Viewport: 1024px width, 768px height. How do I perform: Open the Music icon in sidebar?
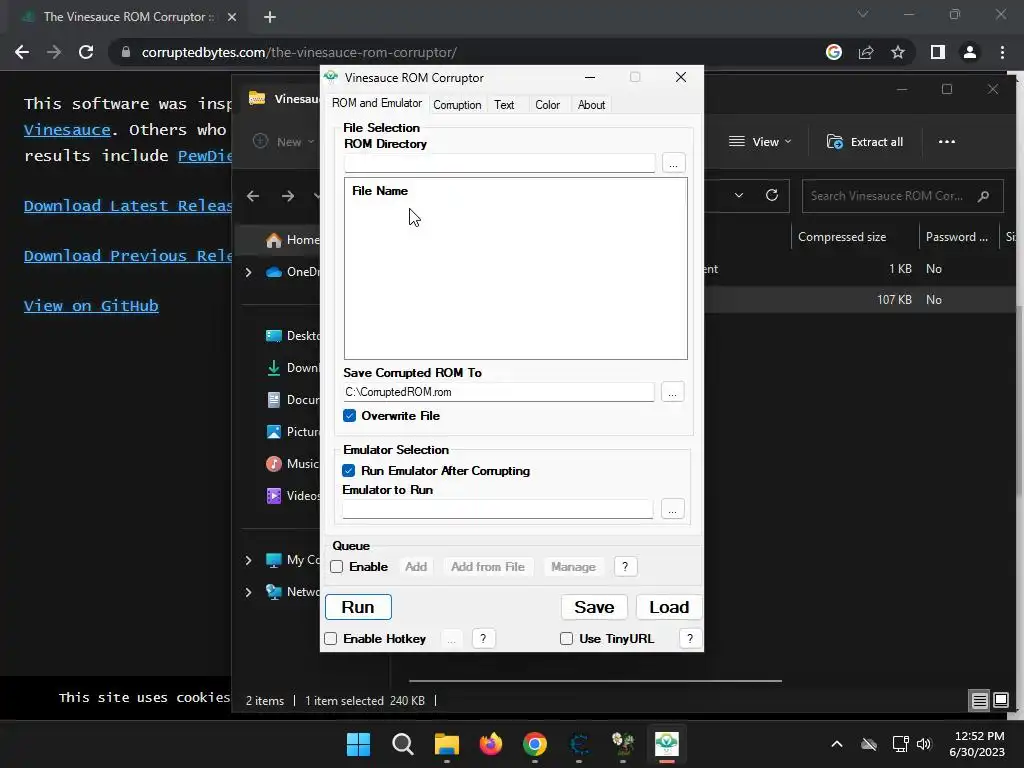click(x=274, y=464)
